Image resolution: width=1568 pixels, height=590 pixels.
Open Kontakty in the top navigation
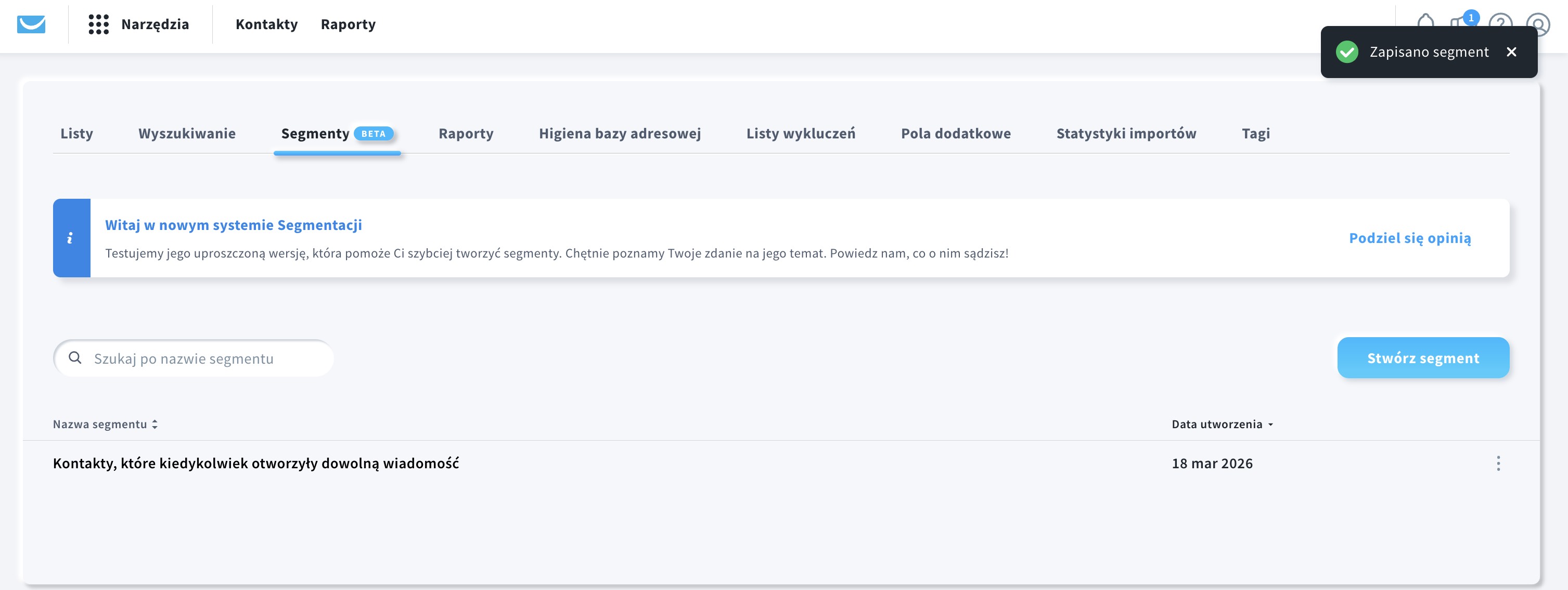[266, 24]
